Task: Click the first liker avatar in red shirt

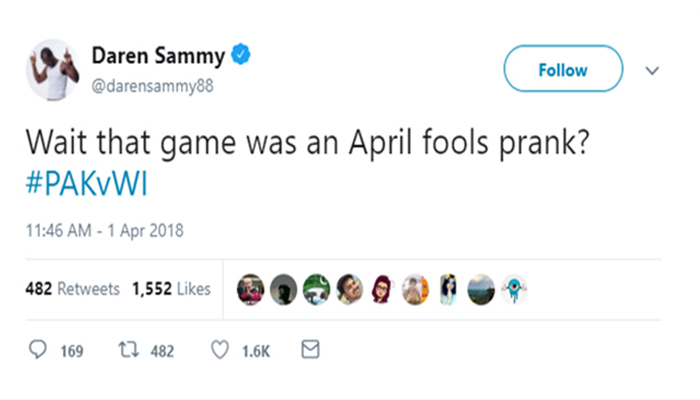Action: [x=250, y=289]
